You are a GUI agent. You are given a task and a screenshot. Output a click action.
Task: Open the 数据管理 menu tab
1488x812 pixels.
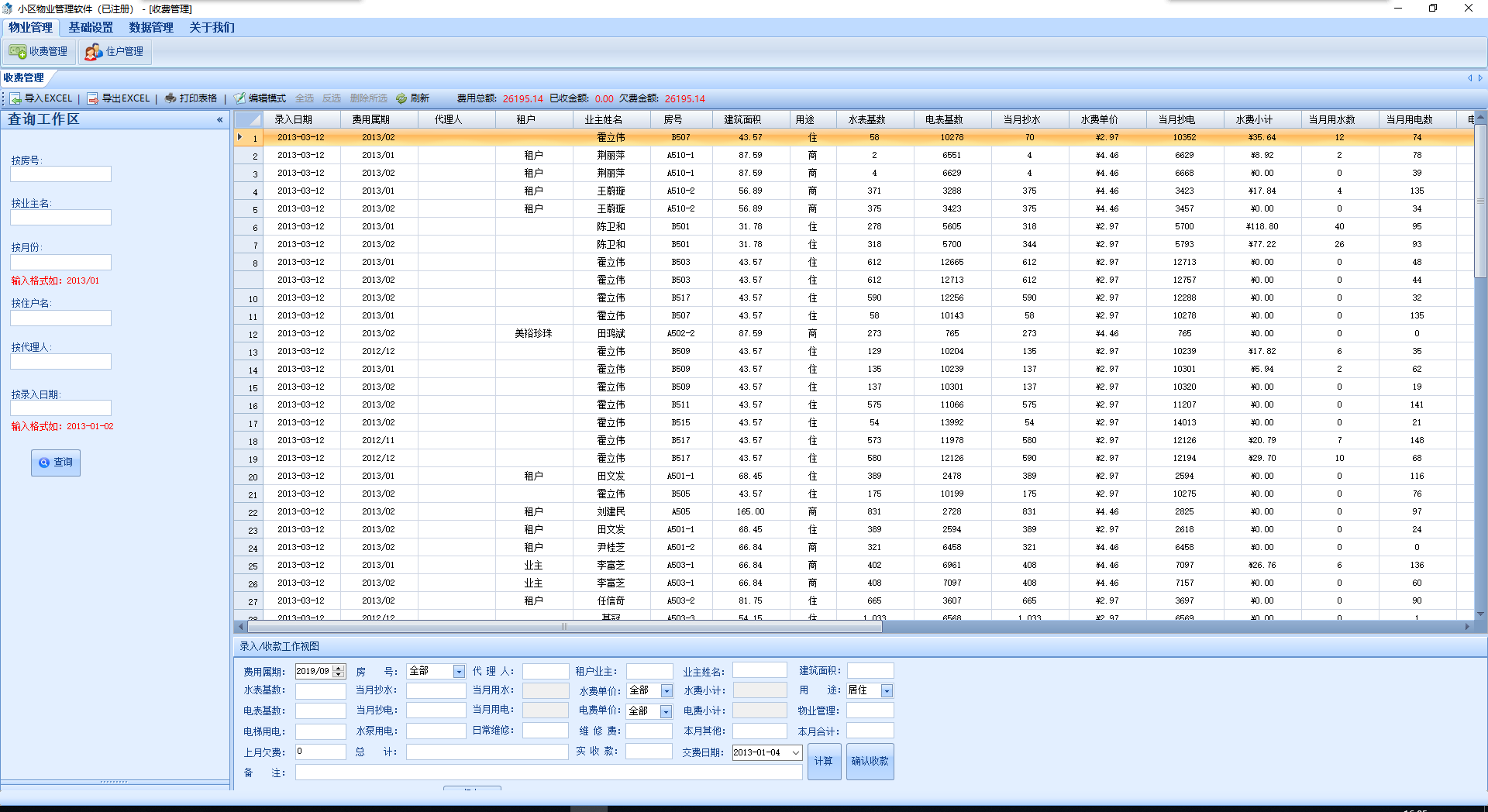point(151,28)
